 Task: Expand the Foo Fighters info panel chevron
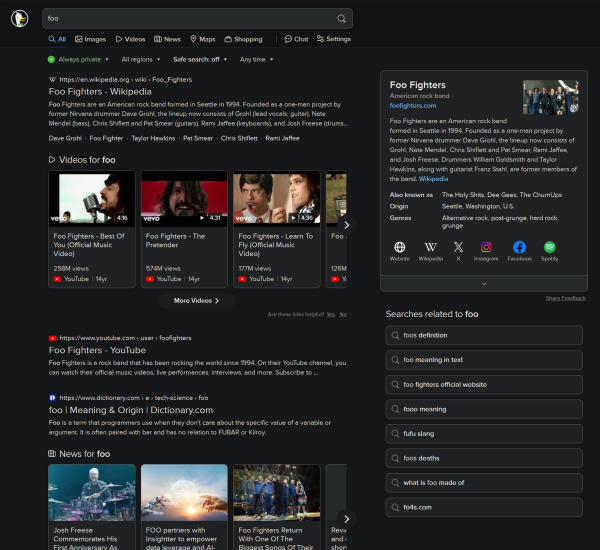point(484,284)
